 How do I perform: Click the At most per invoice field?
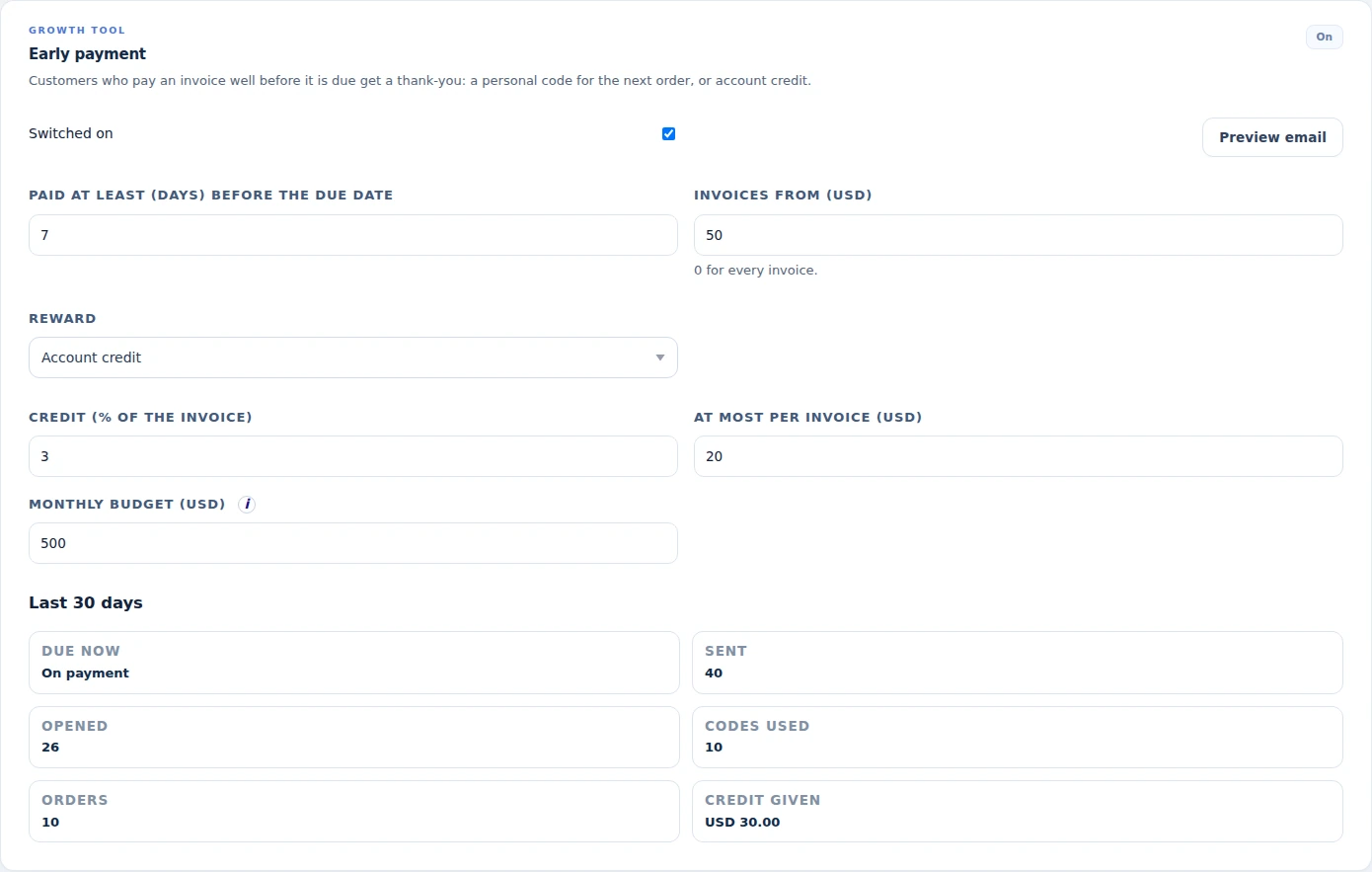click(x=1019, y=456)
